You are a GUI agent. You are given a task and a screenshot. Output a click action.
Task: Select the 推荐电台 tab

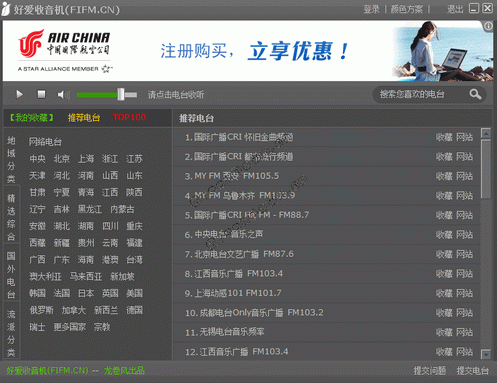pyautogui.click(x=84, y=118)
